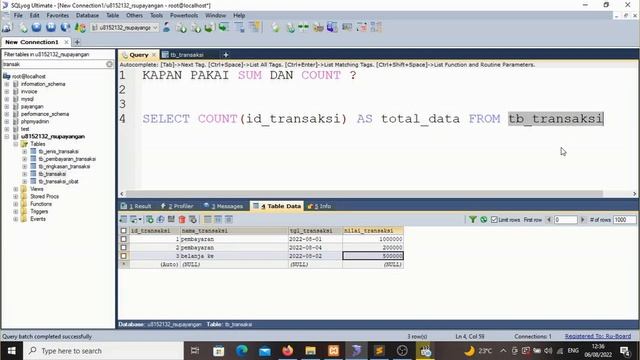Expand the mysql database node
Screen dimensions: 640x360
7,99
